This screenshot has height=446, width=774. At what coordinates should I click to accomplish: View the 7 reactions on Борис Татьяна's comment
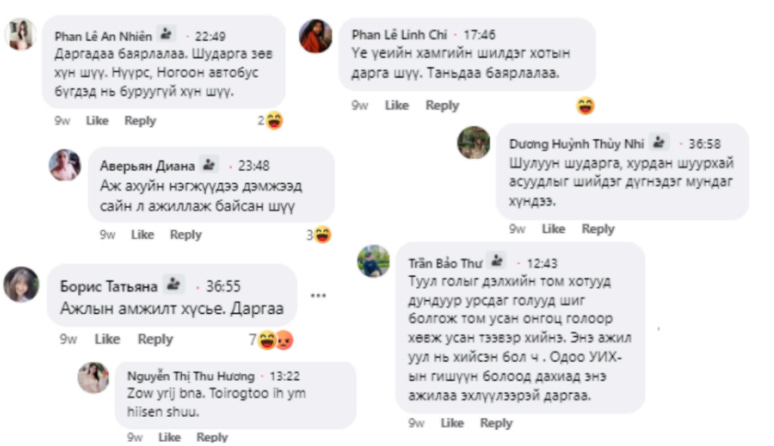[x=271, y=340]
